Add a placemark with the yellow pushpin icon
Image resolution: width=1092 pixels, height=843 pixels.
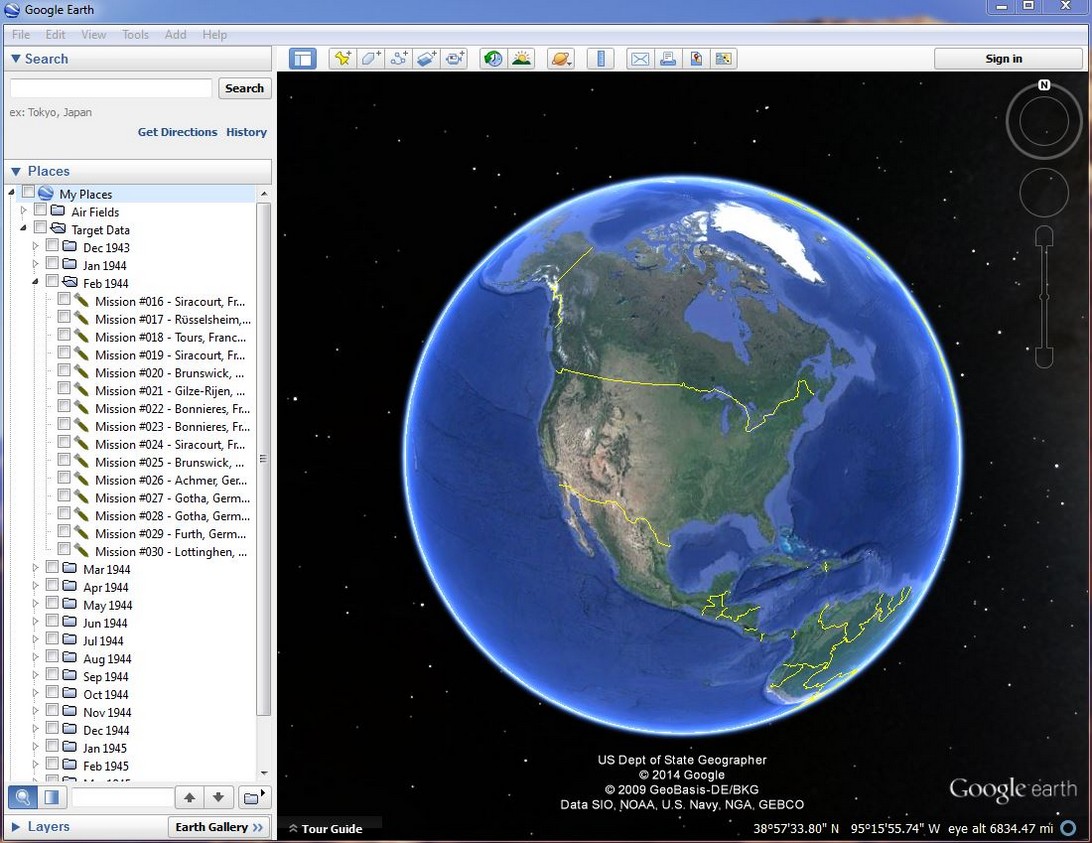coord(343,59)
